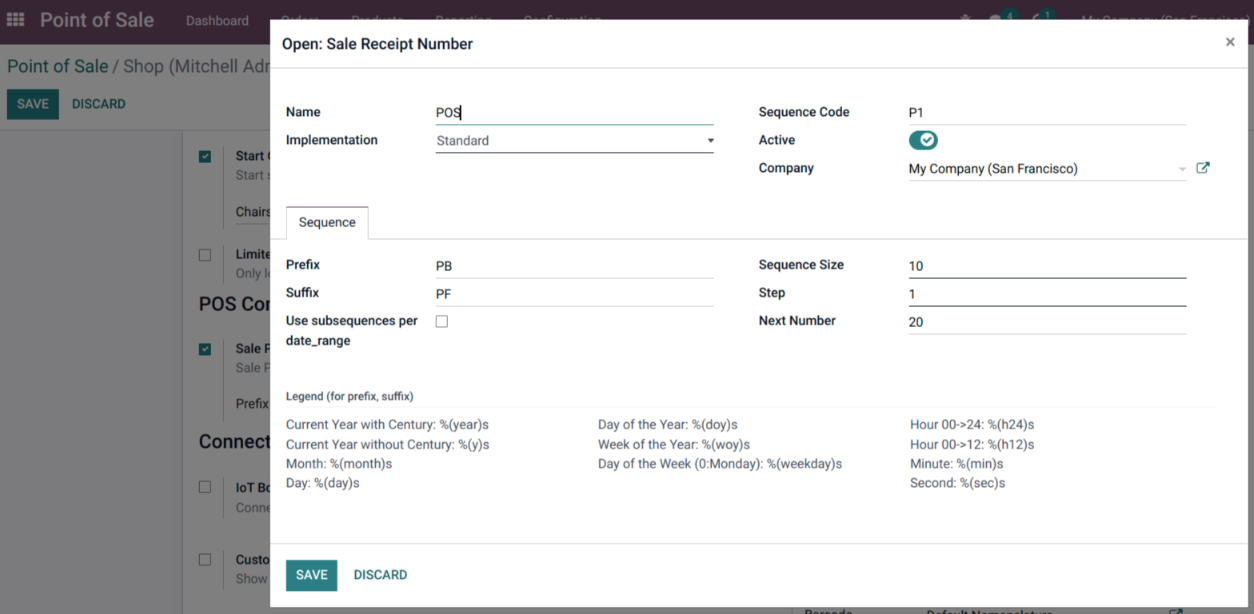Open the Dashboard menu item

point(217,20)
